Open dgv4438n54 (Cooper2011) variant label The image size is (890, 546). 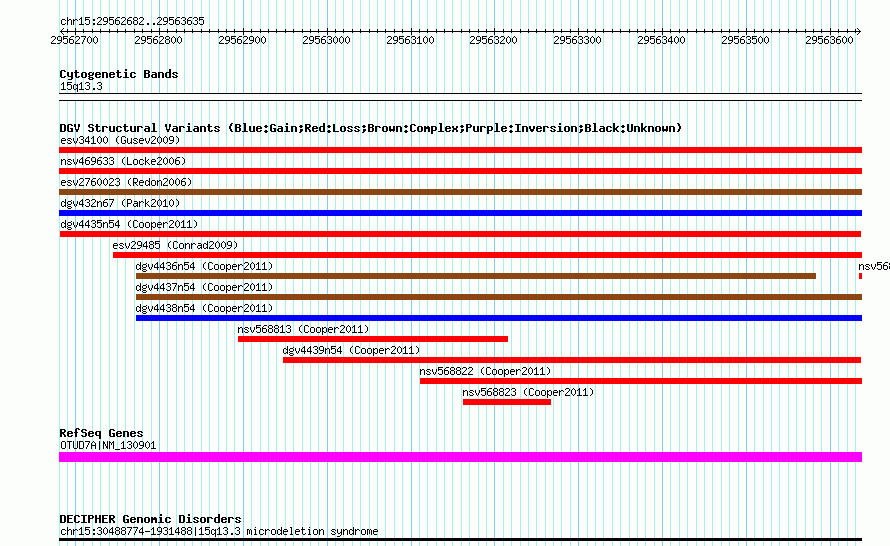point(204,308)
